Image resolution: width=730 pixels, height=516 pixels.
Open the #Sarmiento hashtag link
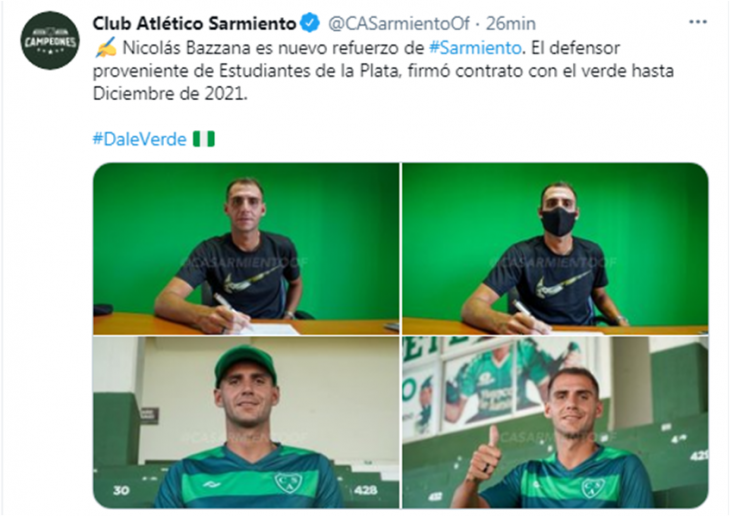click(x=475, y=48)
